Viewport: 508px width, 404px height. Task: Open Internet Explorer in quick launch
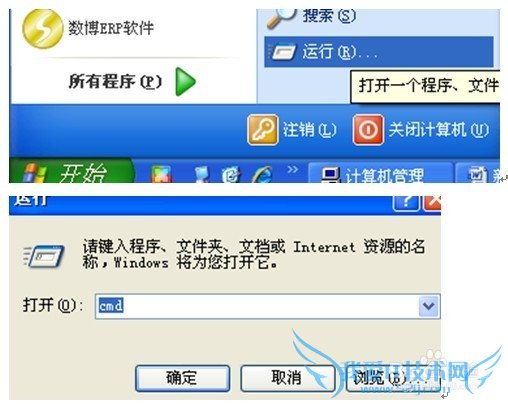(262, 174)
